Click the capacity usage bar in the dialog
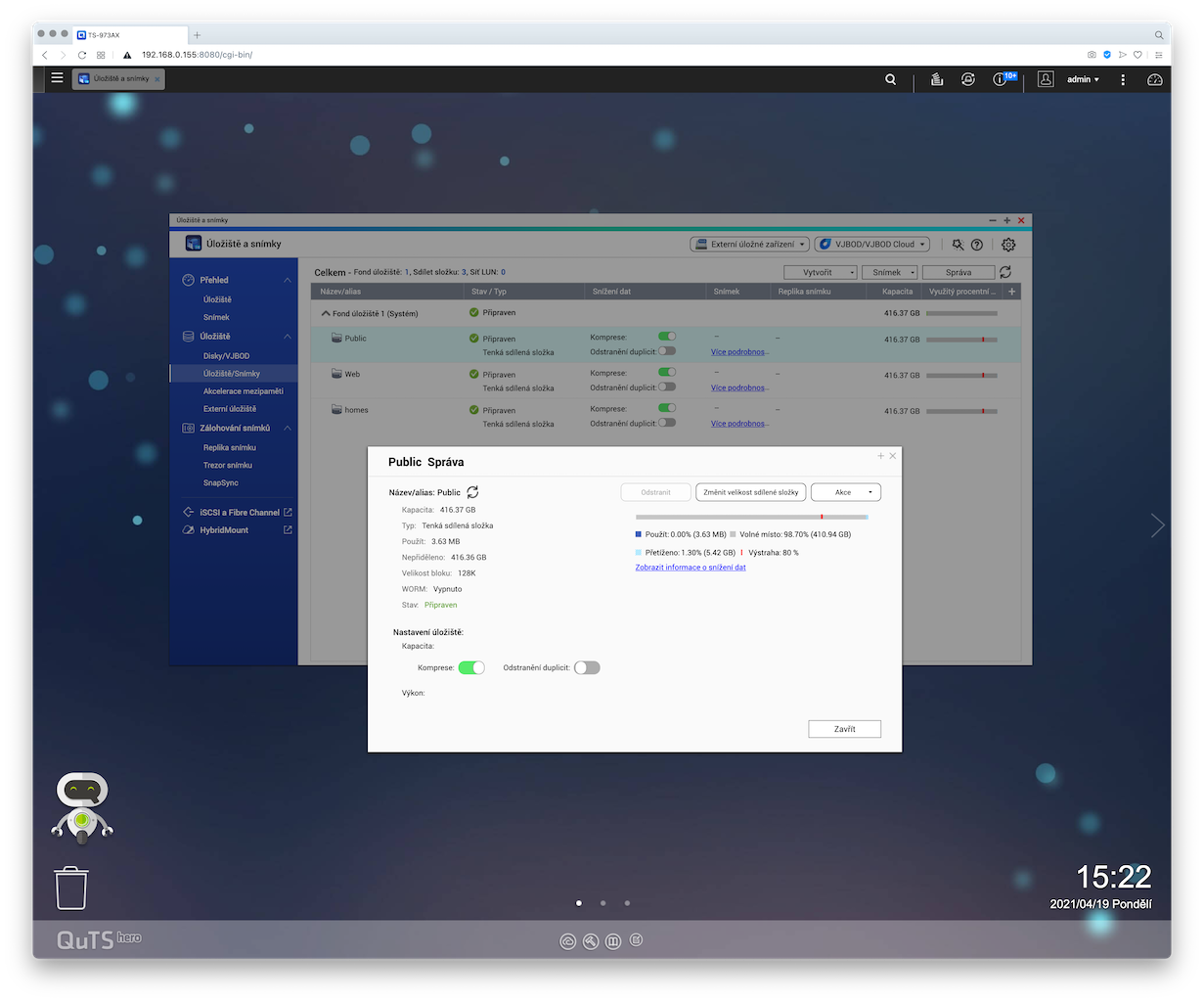 [x=750, y=517]
